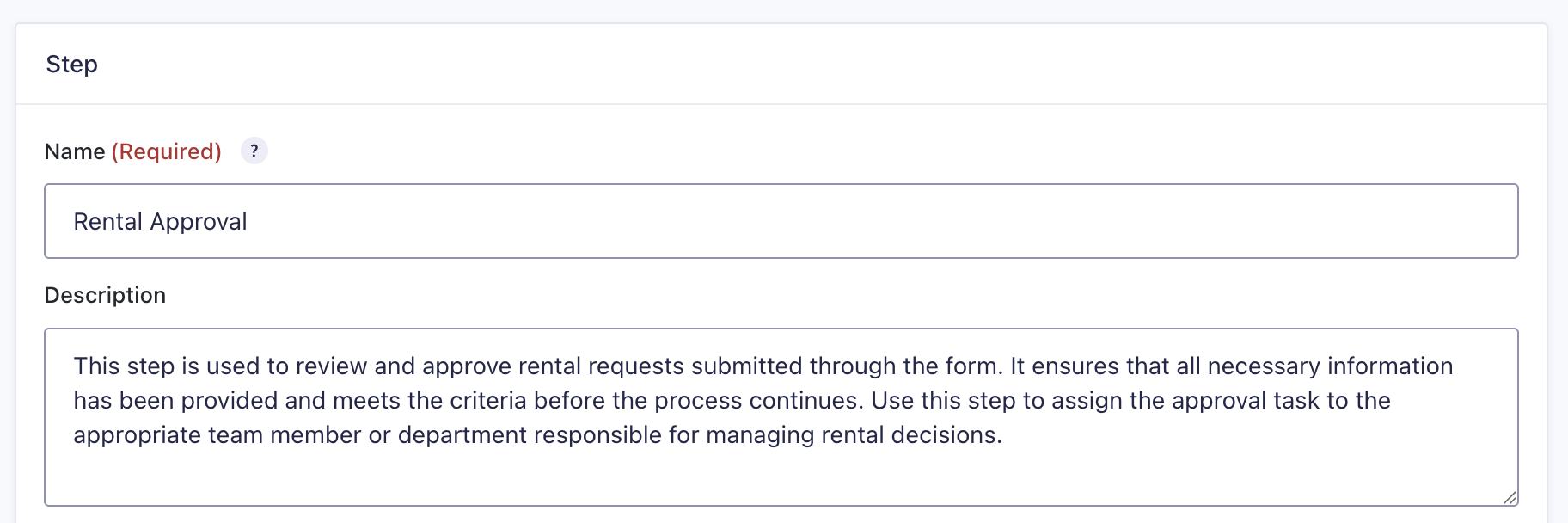
Task: Click the Description box bottom-right corner grip
Action: (x=1511, y=497)
